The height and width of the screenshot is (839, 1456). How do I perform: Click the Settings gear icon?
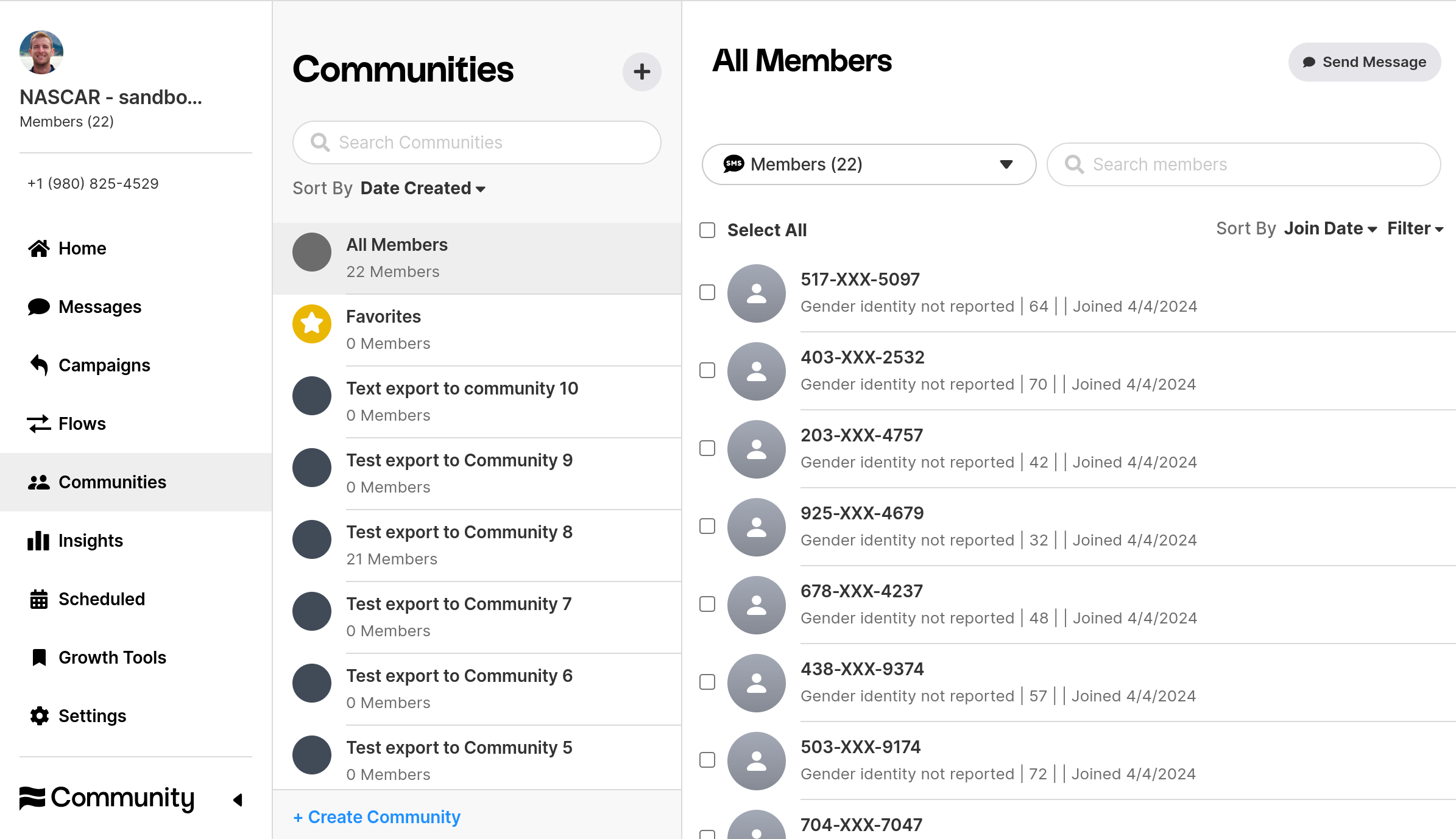click(39, 716)
